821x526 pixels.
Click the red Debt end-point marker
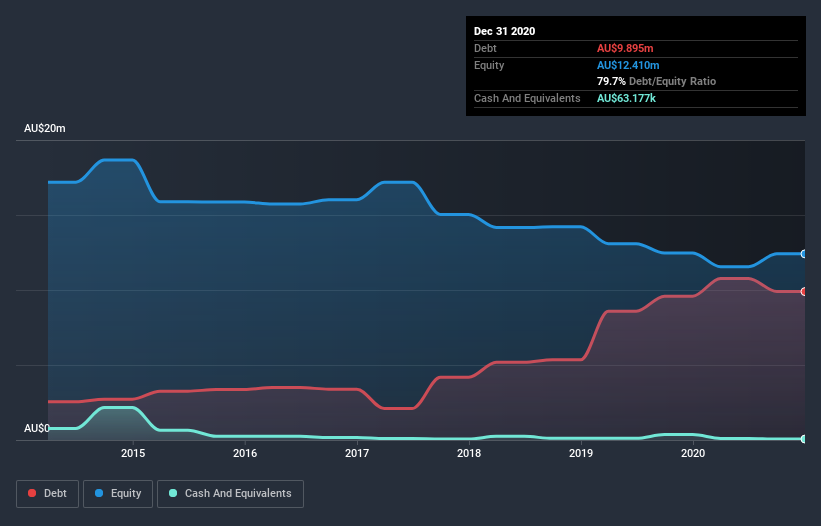[x=804, y=292]
